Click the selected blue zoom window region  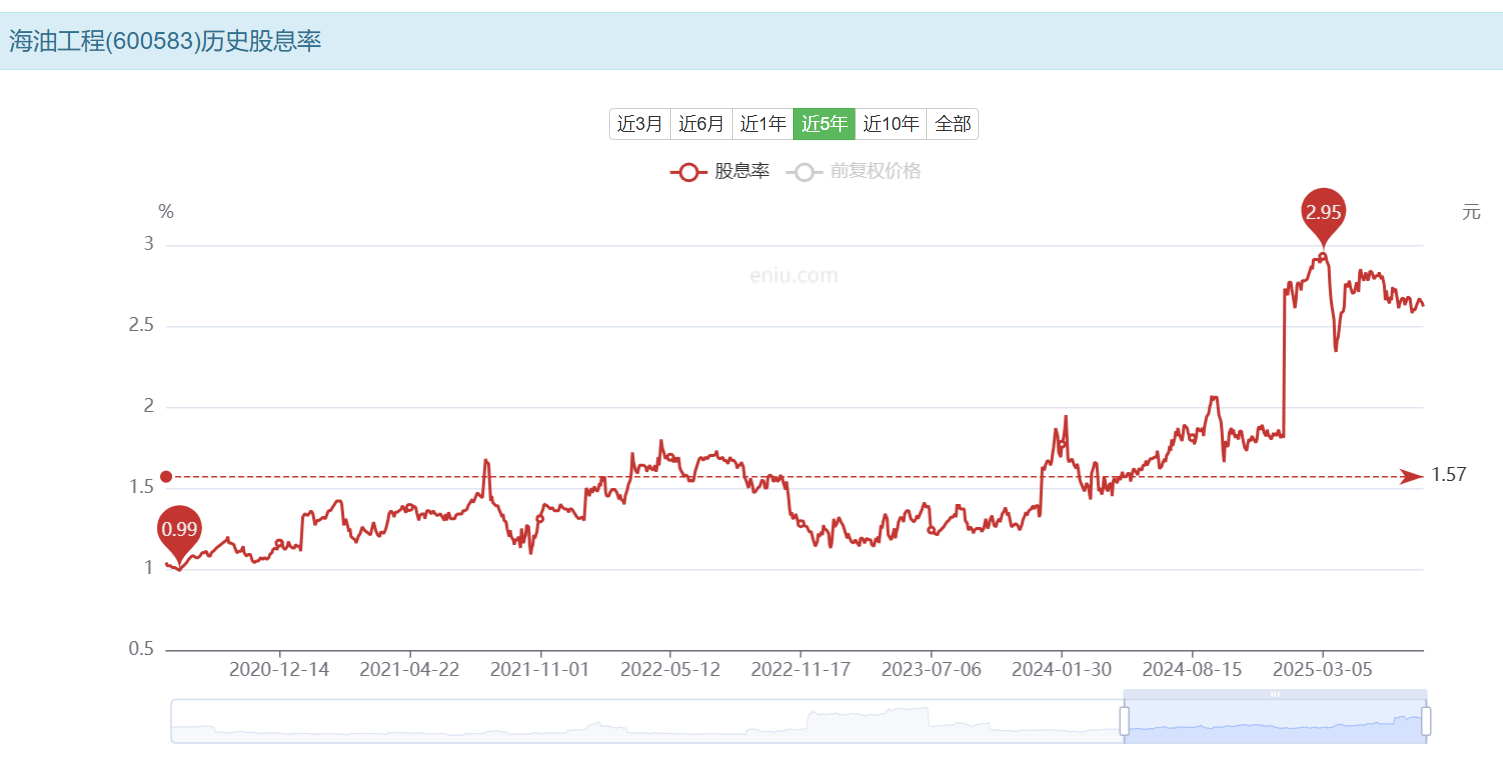(1275, 722)
